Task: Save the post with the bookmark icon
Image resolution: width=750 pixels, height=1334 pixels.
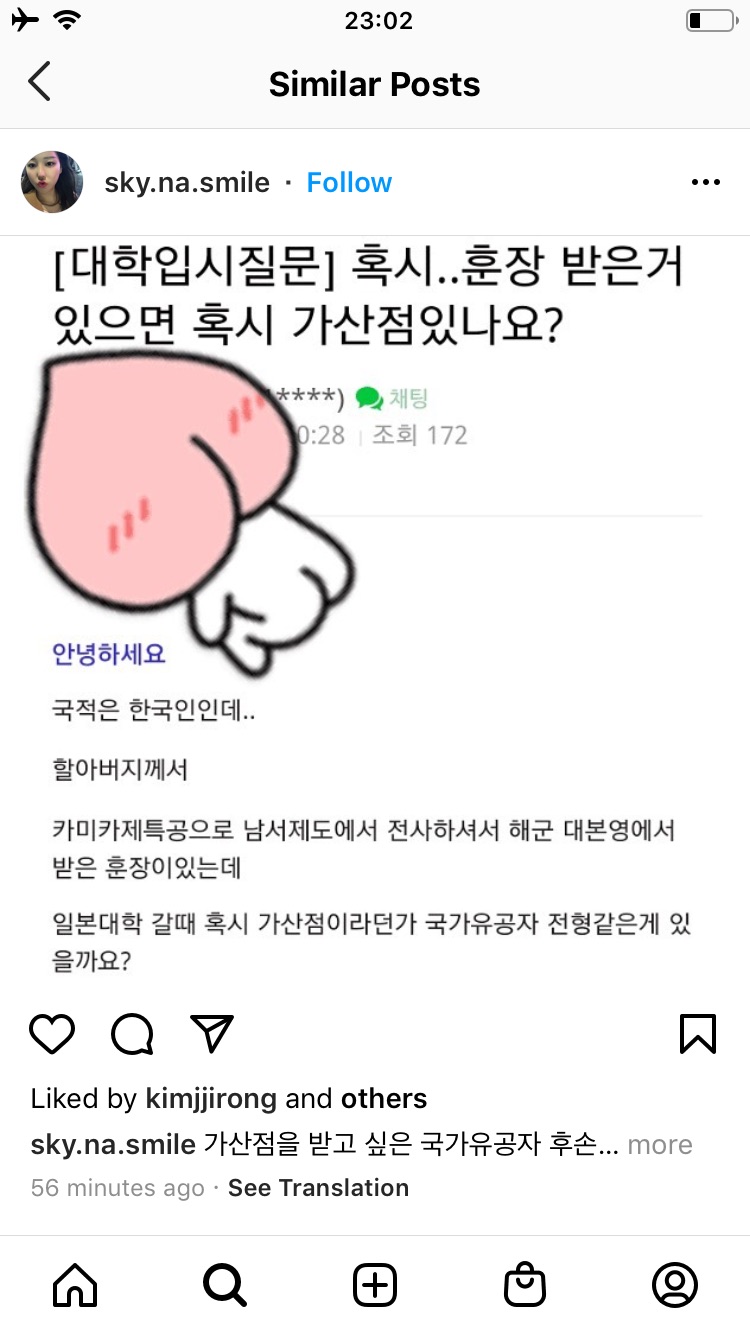Action: point(698,1034)
